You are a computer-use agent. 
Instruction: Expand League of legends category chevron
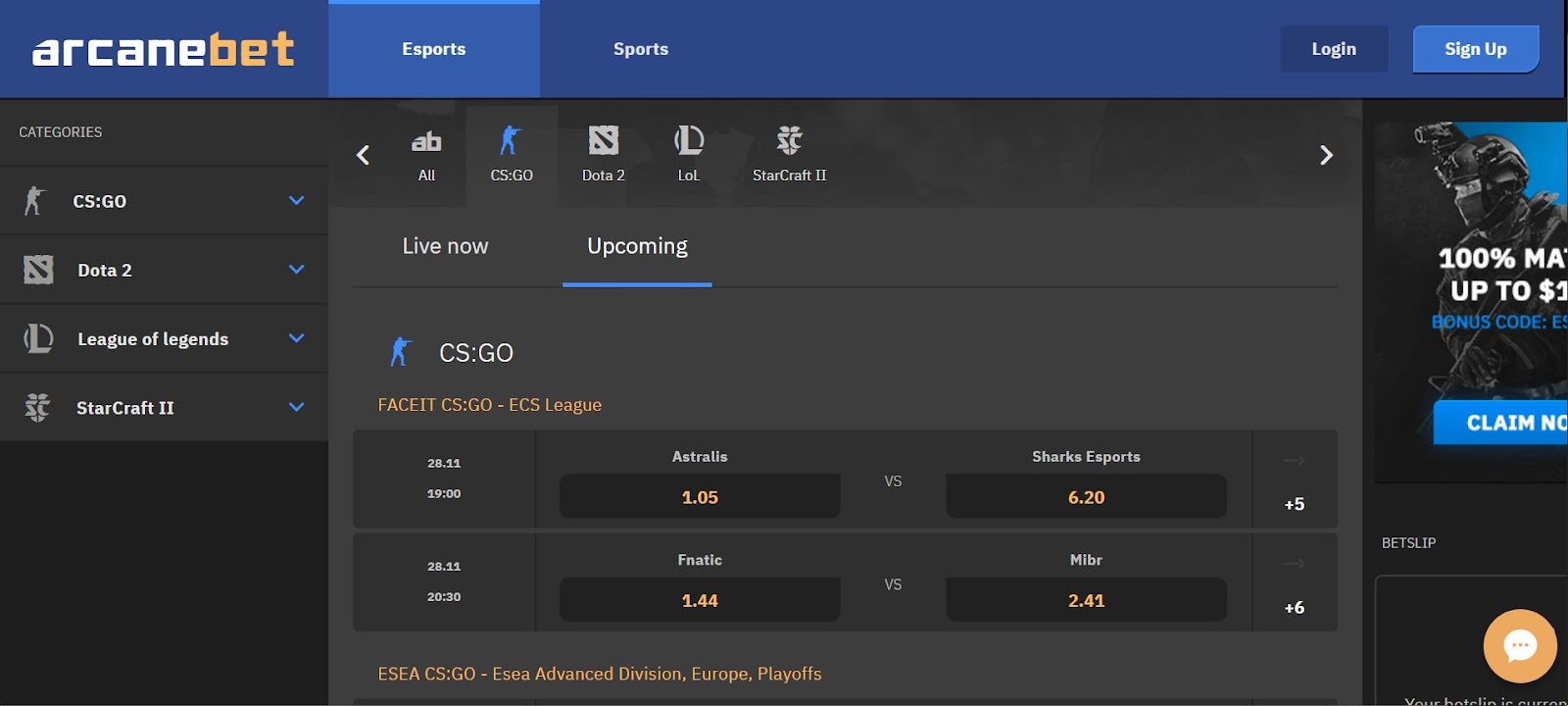click(x=297, y=337)
